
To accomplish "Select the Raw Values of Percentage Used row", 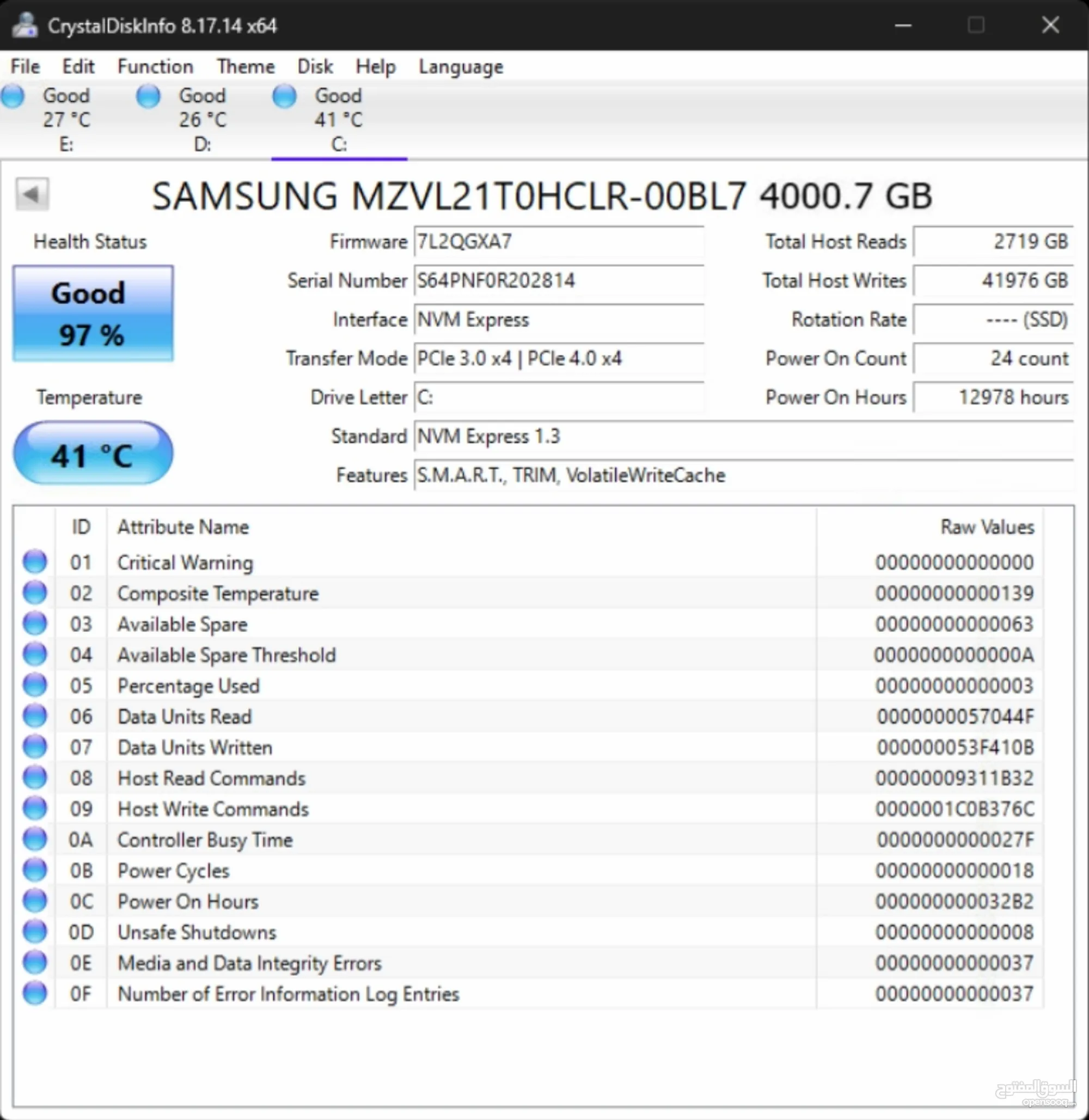I will [x=955, y=686].
